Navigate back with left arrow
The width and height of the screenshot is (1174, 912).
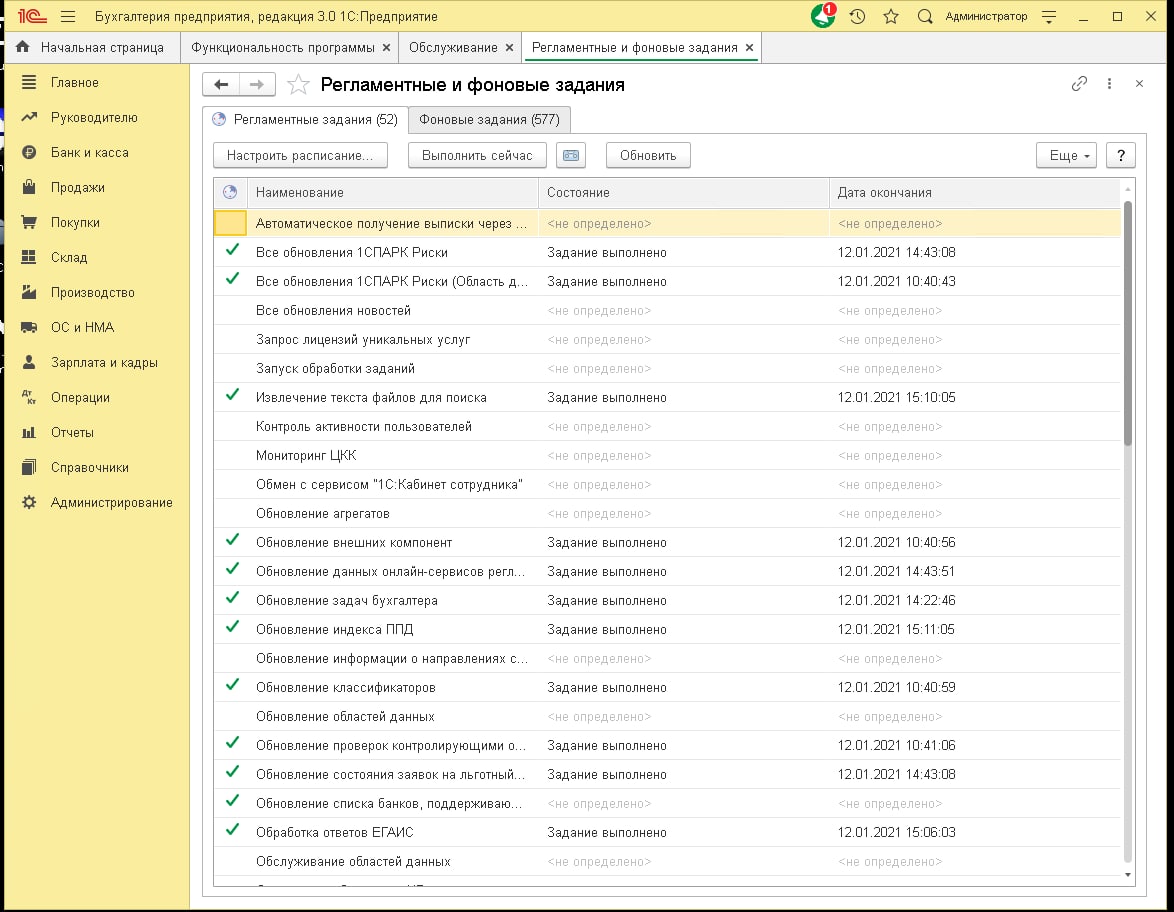(221, 85)
